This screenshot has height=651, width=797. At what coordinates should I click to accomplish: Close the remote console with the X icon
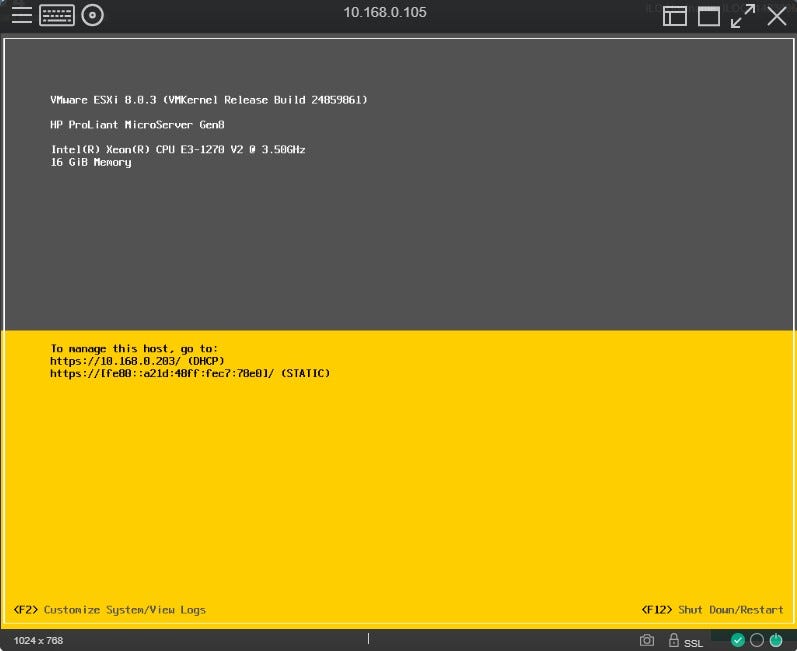pos(777,16)
